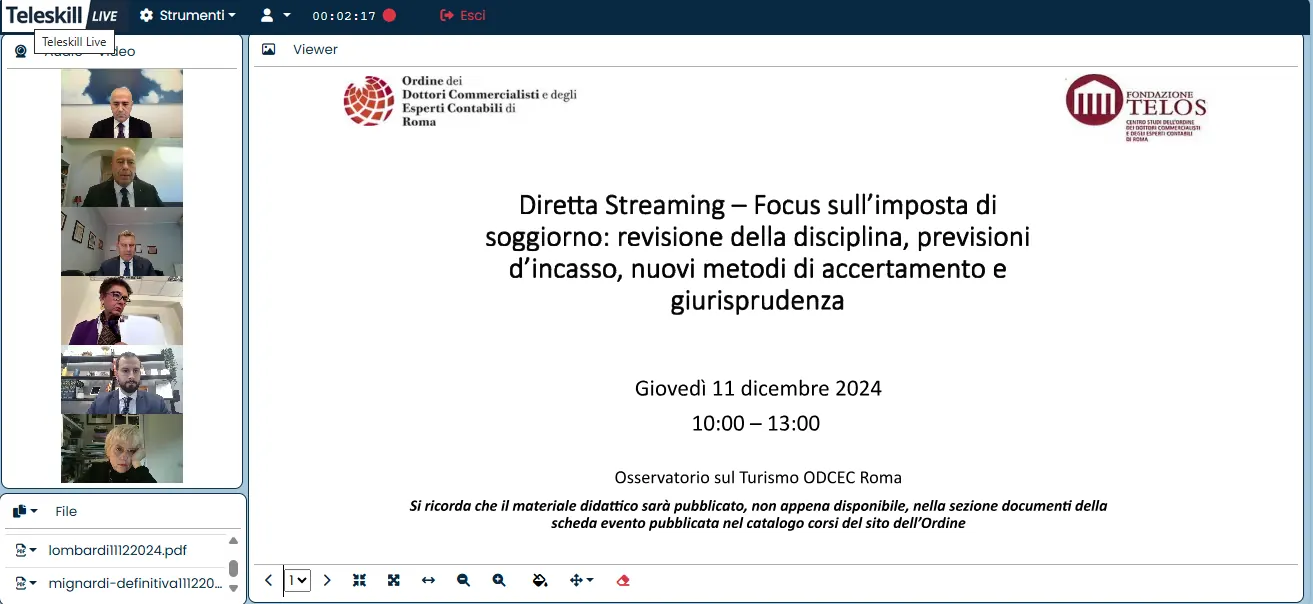Go to previous slide in viewer
This screenshot has width=1313, height=604.
pyautogui.click(x=268, y=580)
